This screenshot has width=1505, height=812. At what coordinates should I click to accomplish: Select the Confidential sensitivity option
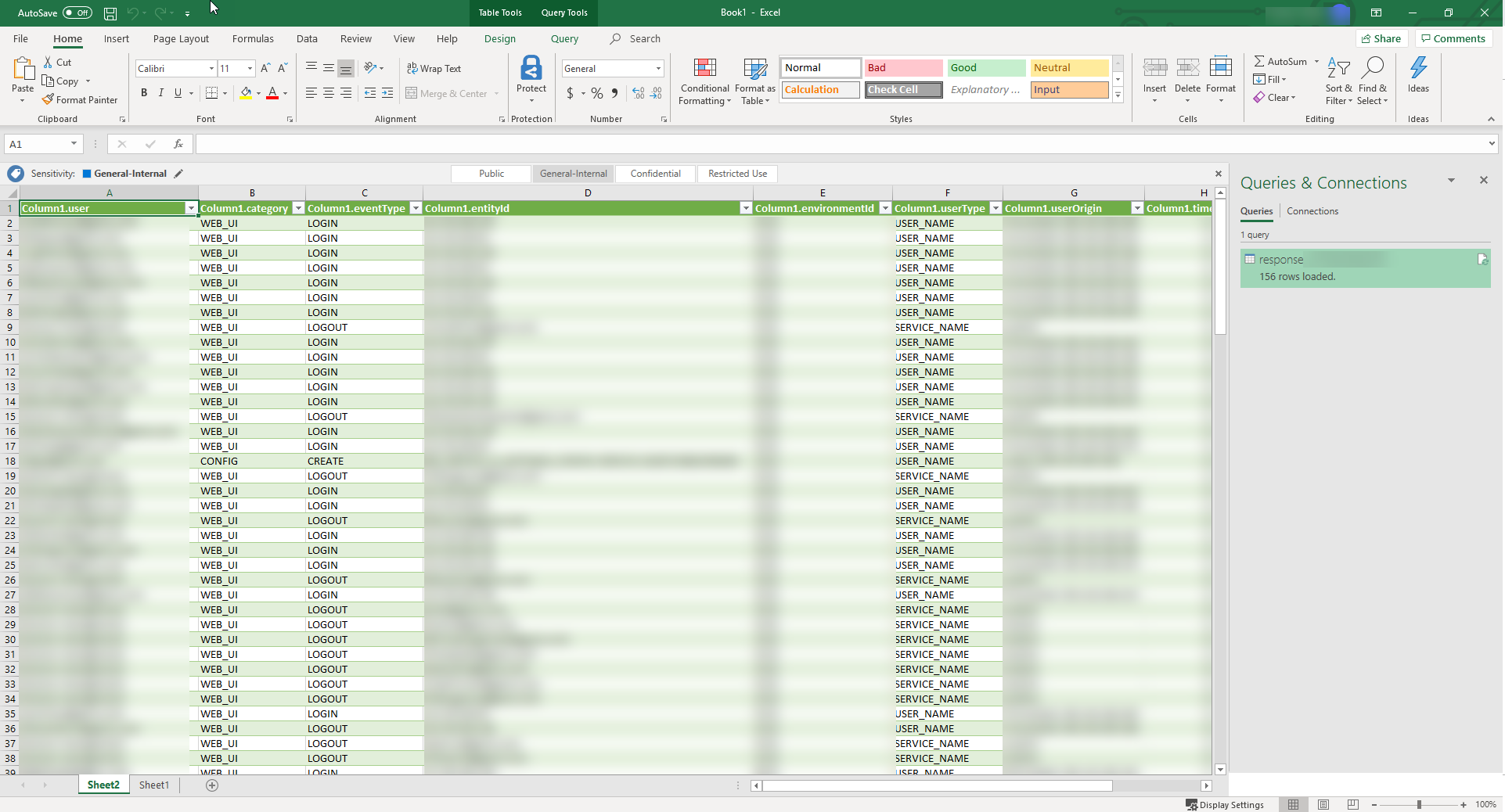point(655,174)
